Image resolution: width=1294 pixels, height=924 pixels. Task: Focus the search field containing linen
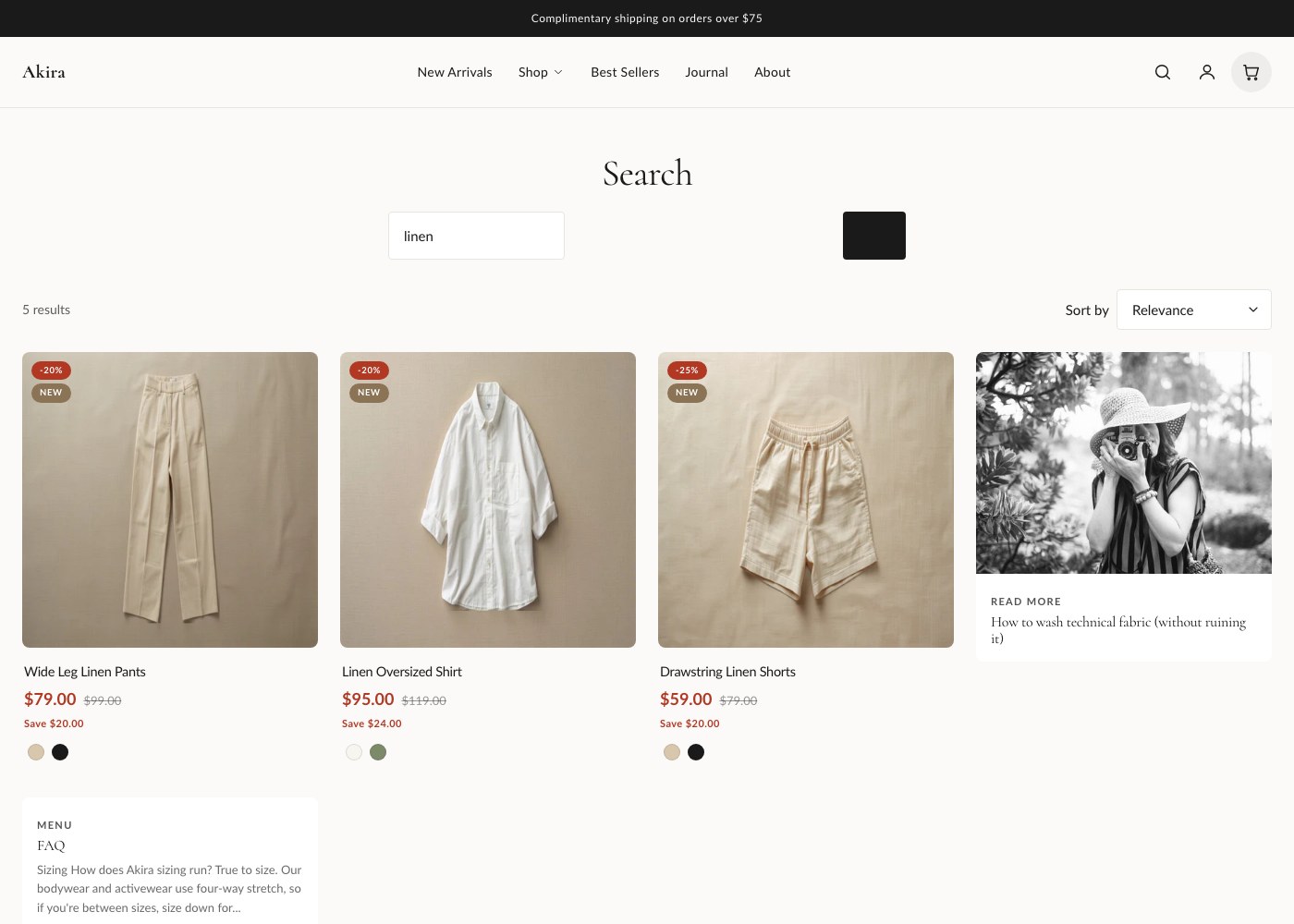coord(476,236)
